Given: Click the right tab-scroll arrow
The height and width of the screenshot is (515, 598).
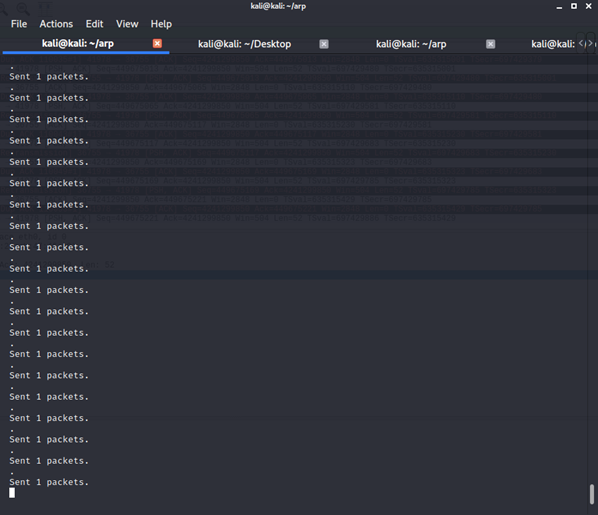Looking at the screenshot, I should pyautogui.click(x=590, y=43).
